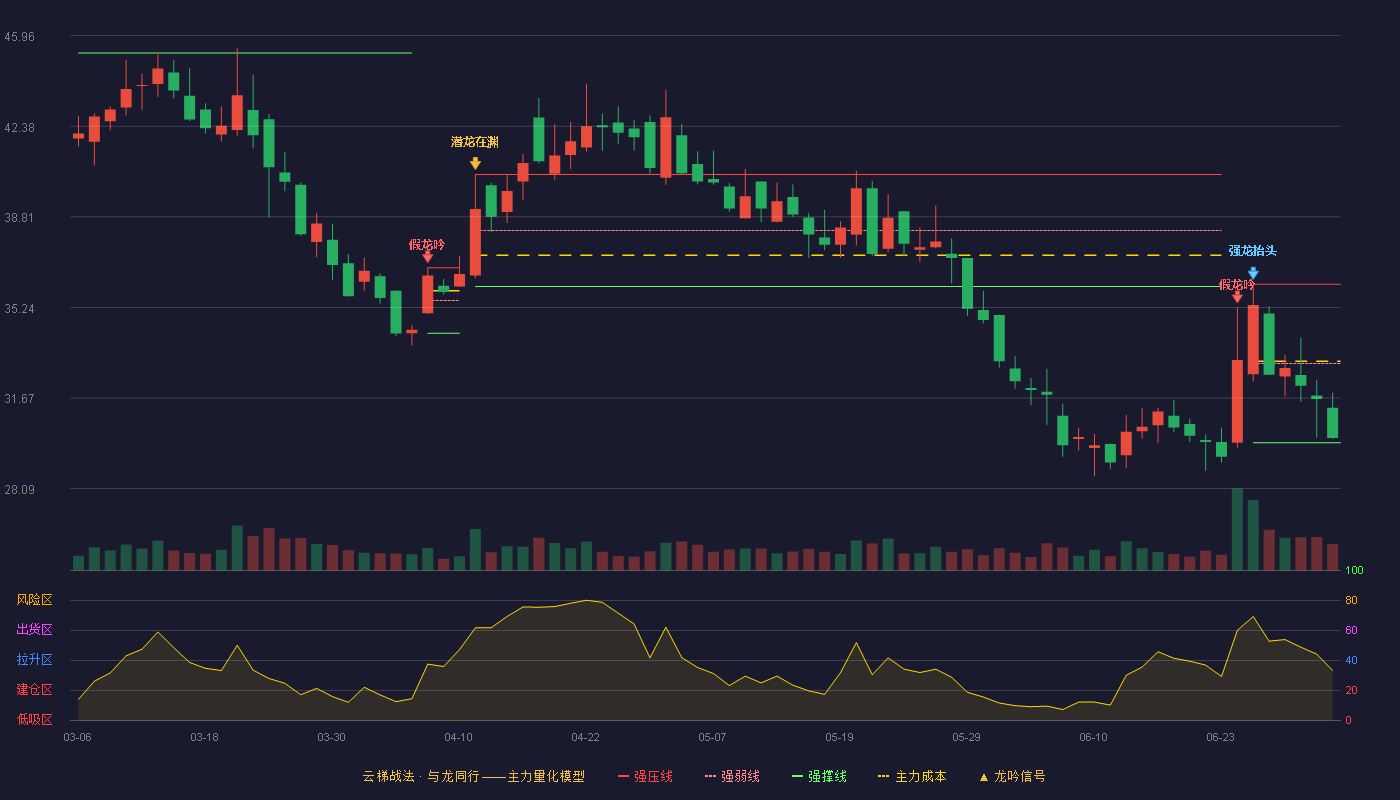Click the 03-18 date label
This screenshot has width=1400, height=800.
click(x=204, y=737)
